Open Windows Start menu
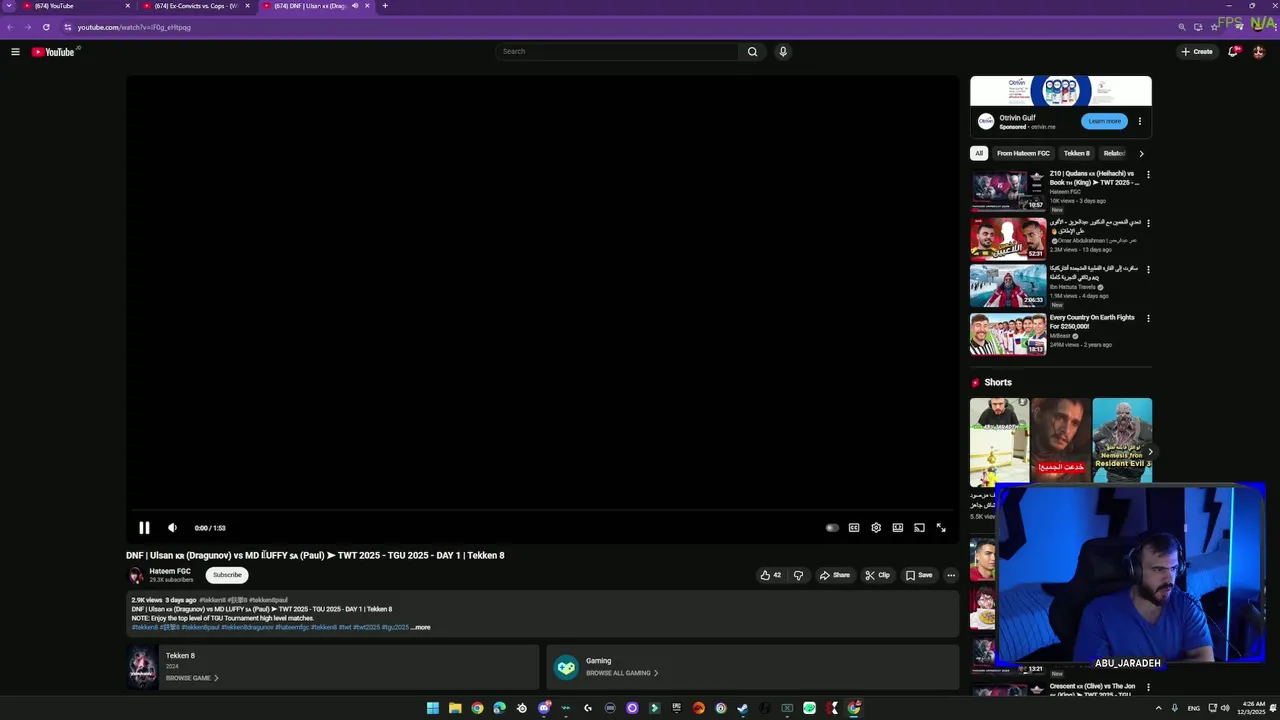This screenshot has height=720, width=1280. [433, 708]
